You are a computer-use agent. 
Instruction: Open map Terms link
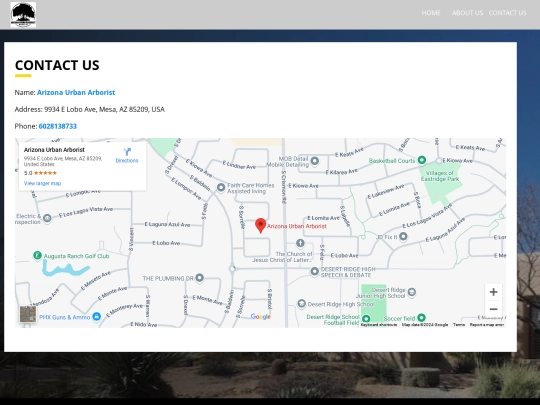(x=459, y=325)
